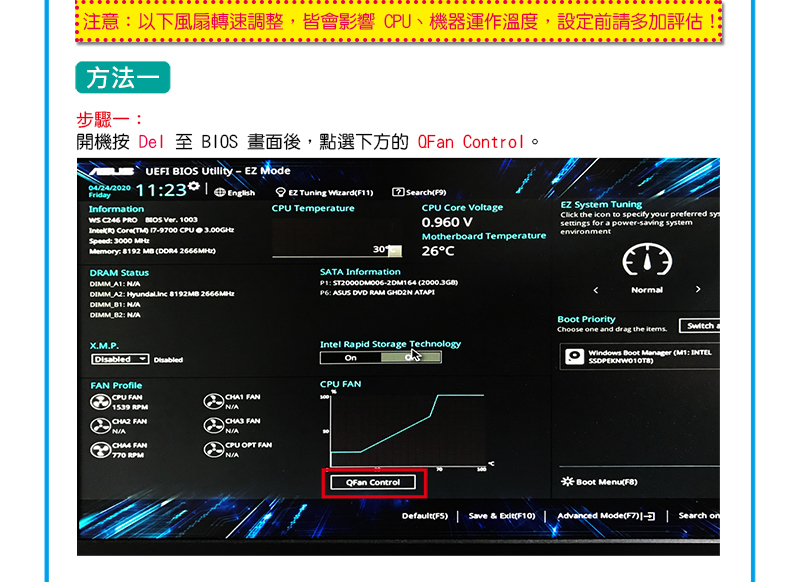Click Default(F5)
Screen dimensions: 800x582
[x=425, y=516]
